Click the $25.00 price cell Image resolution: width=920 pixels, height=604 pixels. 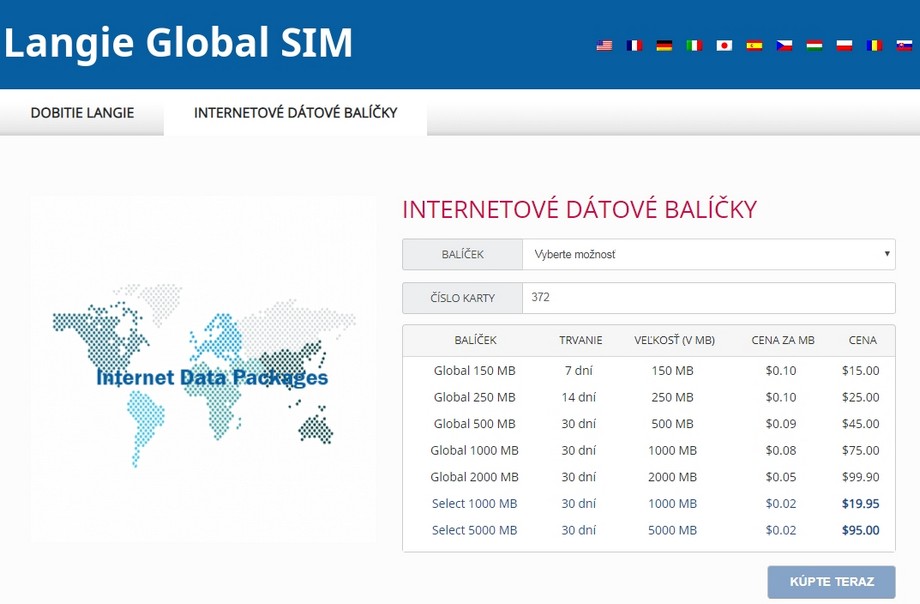click(x=861, y=397)
